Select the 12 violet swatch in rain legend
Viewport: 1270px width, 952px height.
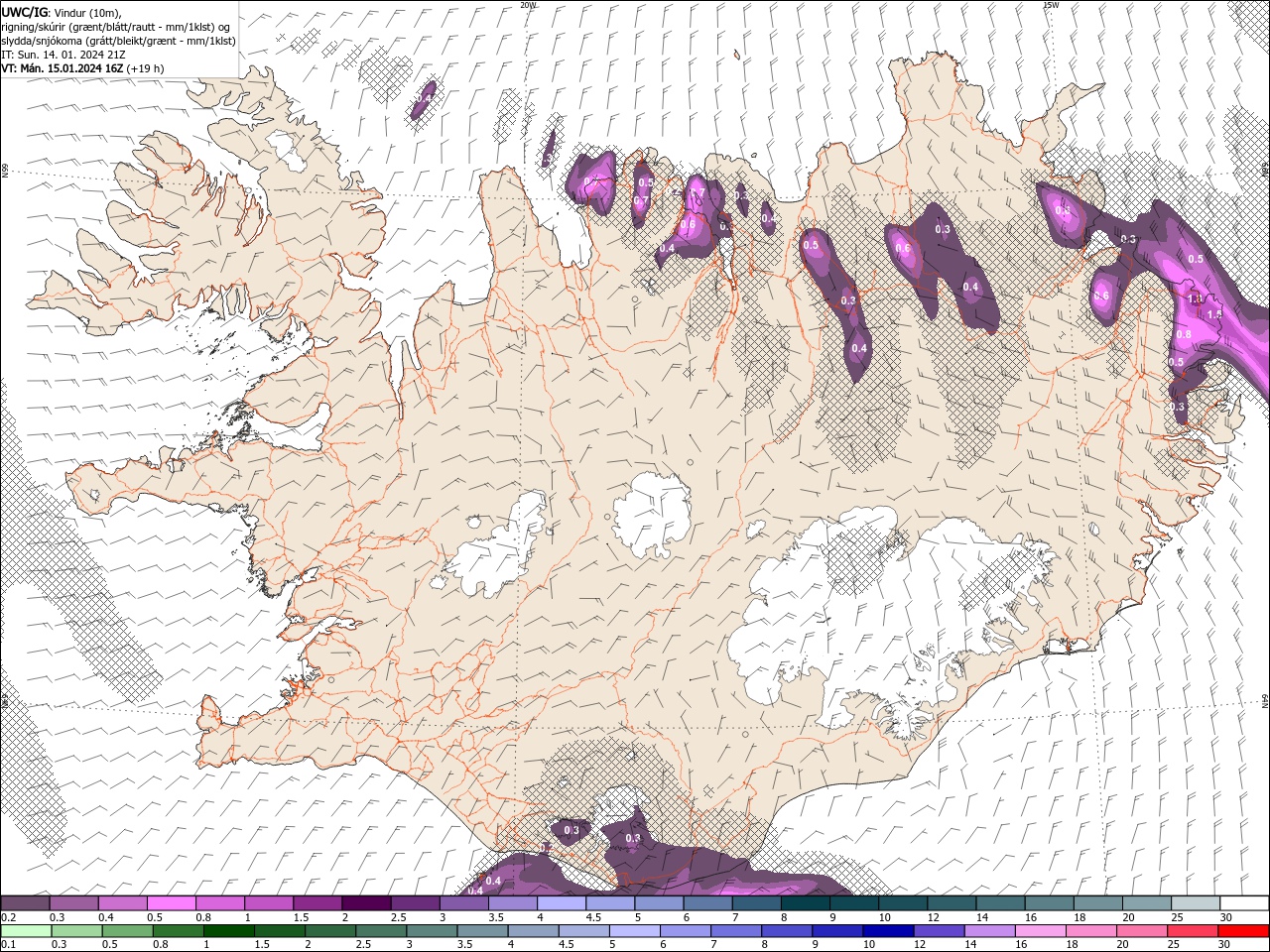point(939,931)
